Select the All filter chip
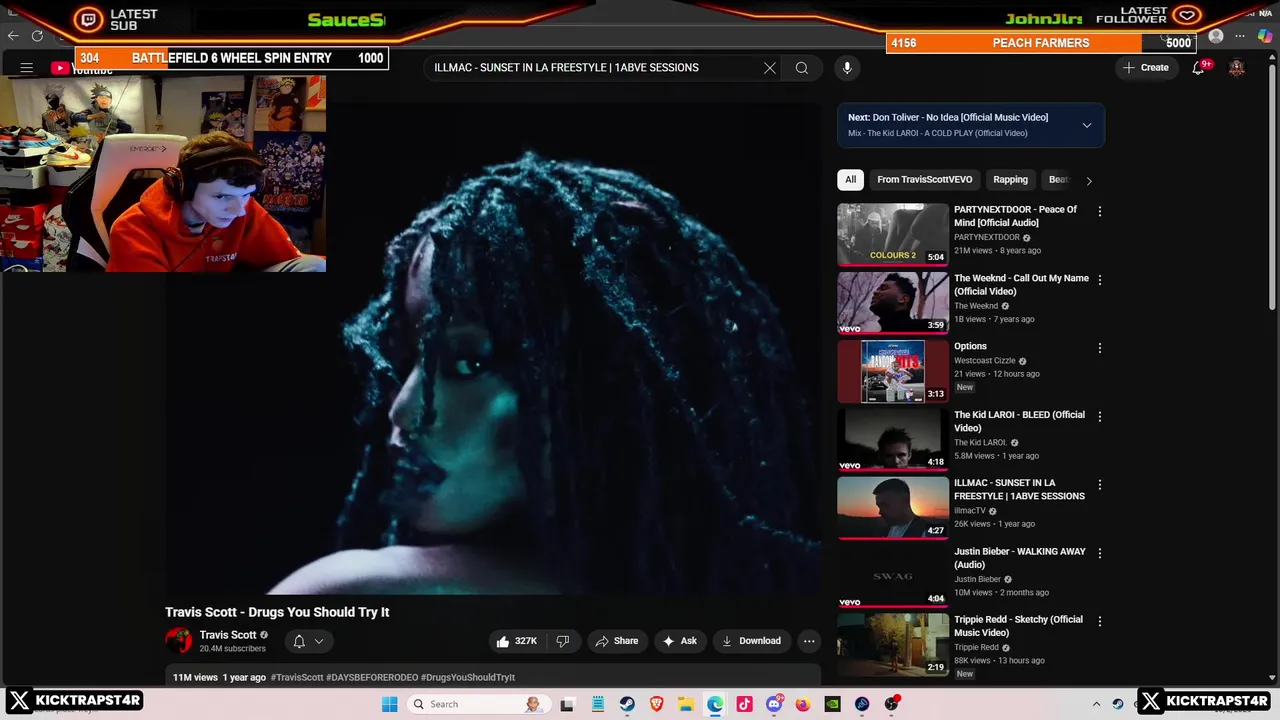This screenshot has width=1280, height=720. tap(850, 180)
